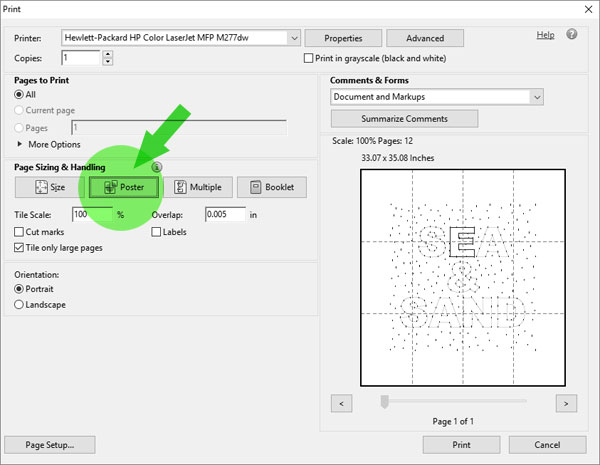Open the Comments & Forms dropdown
600x465 pixels.
[x=537, y=97]
